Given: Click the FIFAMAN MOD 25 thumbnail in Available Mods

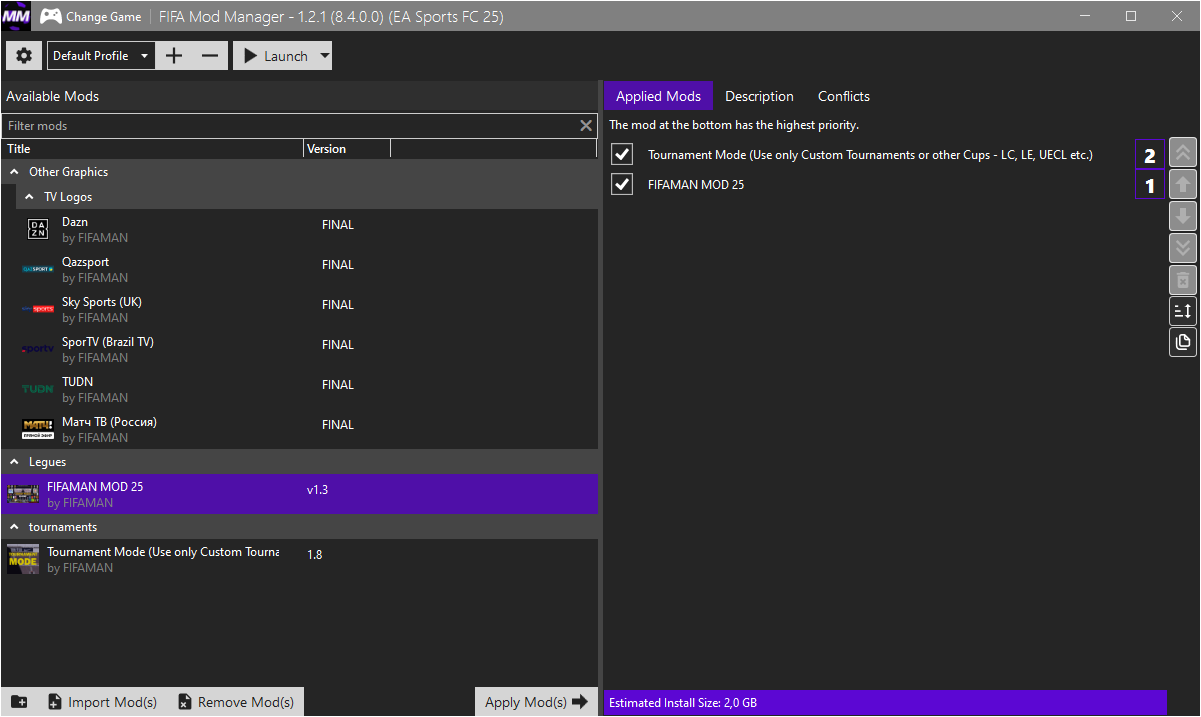Looking at the screenshot, I should (x=23, y=494).
